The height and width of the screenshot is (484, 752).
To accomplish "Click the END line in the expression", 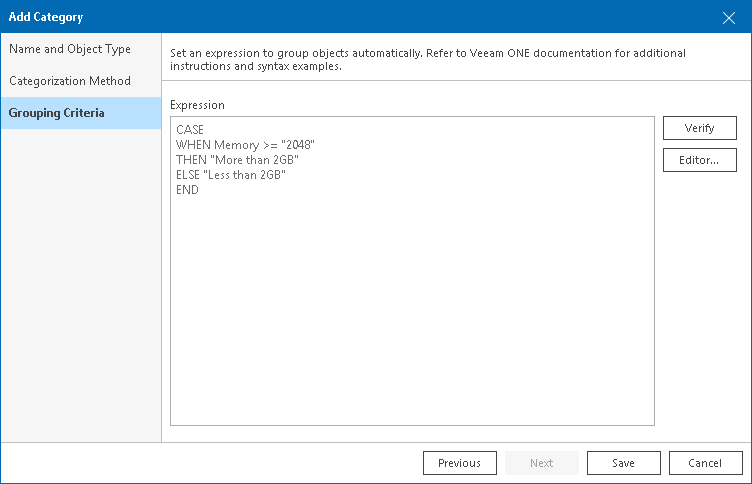I will [x=187, y=190].
